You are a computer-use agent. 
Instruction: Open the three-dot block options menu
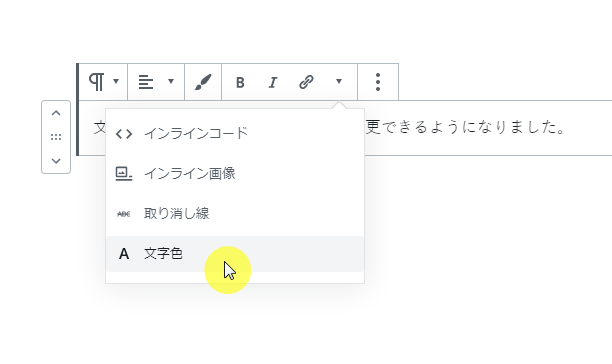377,82
